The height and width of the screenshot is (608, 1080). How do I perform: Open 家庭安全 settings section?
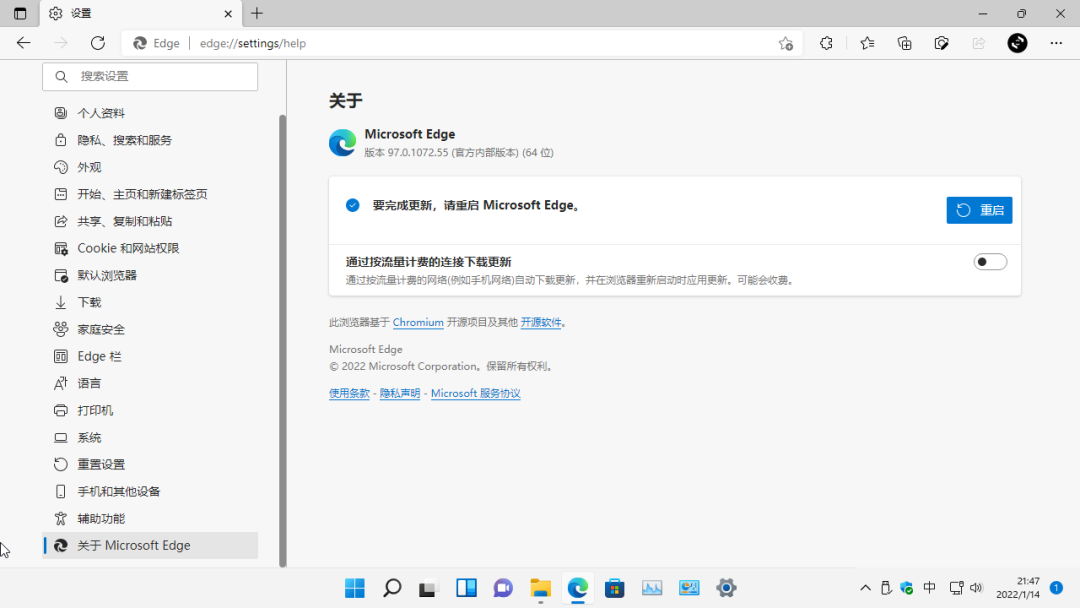[150, 329]
